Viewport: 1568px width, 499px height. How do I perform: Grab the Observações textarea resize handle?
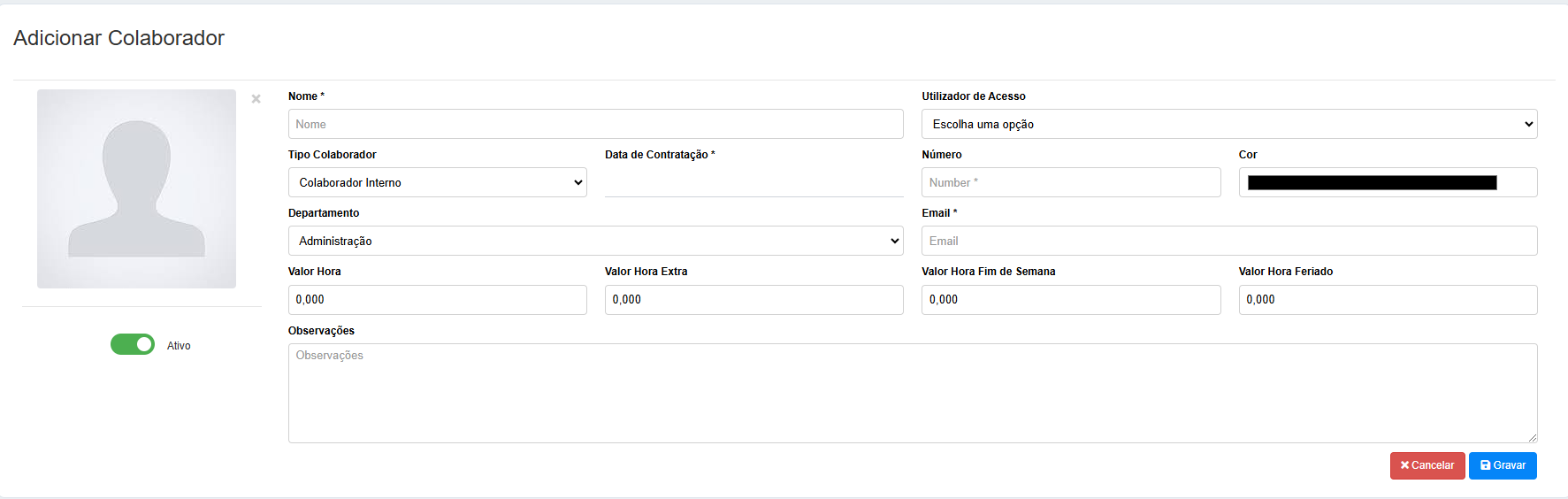[1533, 438]
